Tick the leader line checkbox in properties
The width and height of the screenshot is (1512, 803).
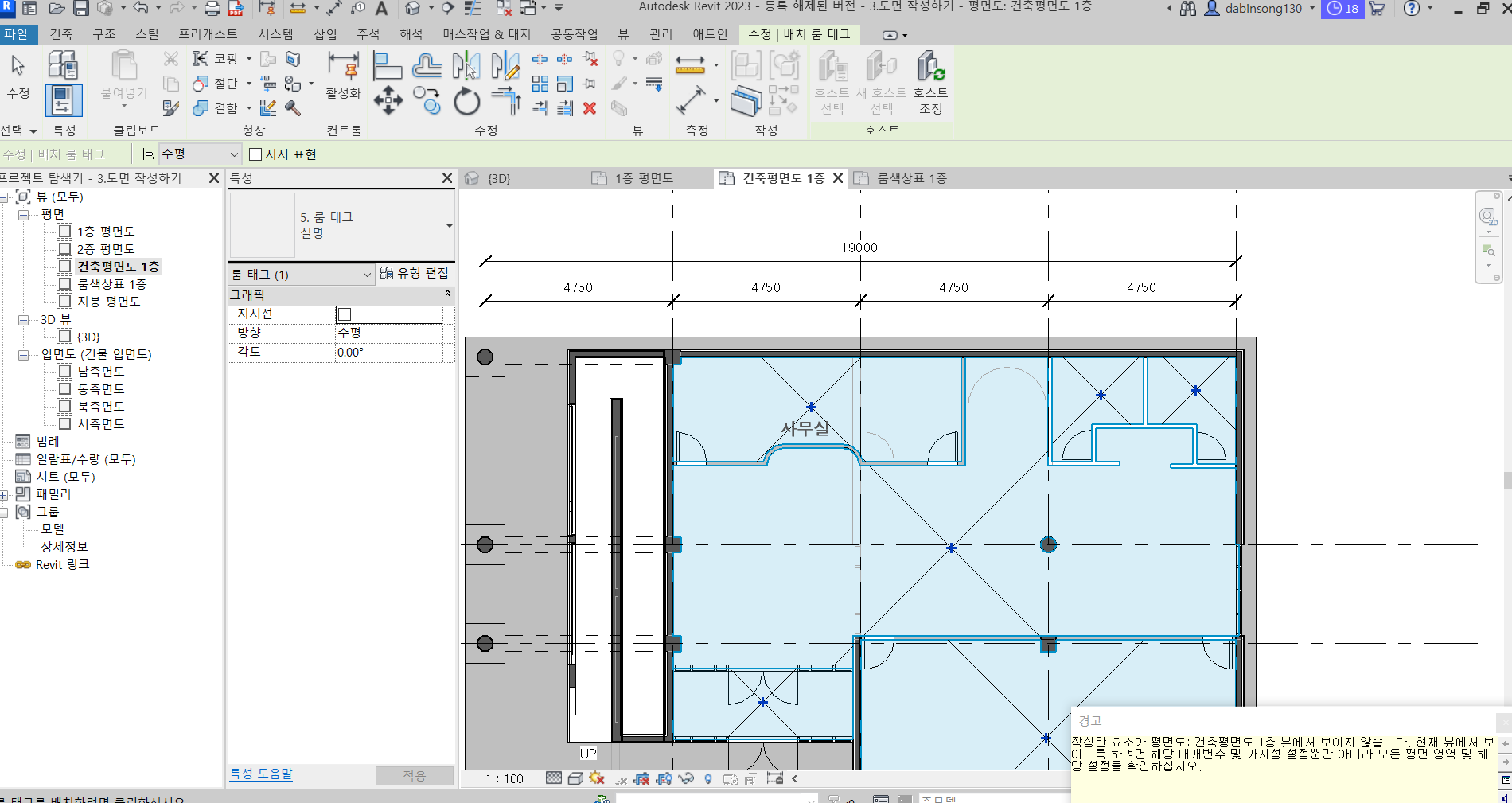345,314
